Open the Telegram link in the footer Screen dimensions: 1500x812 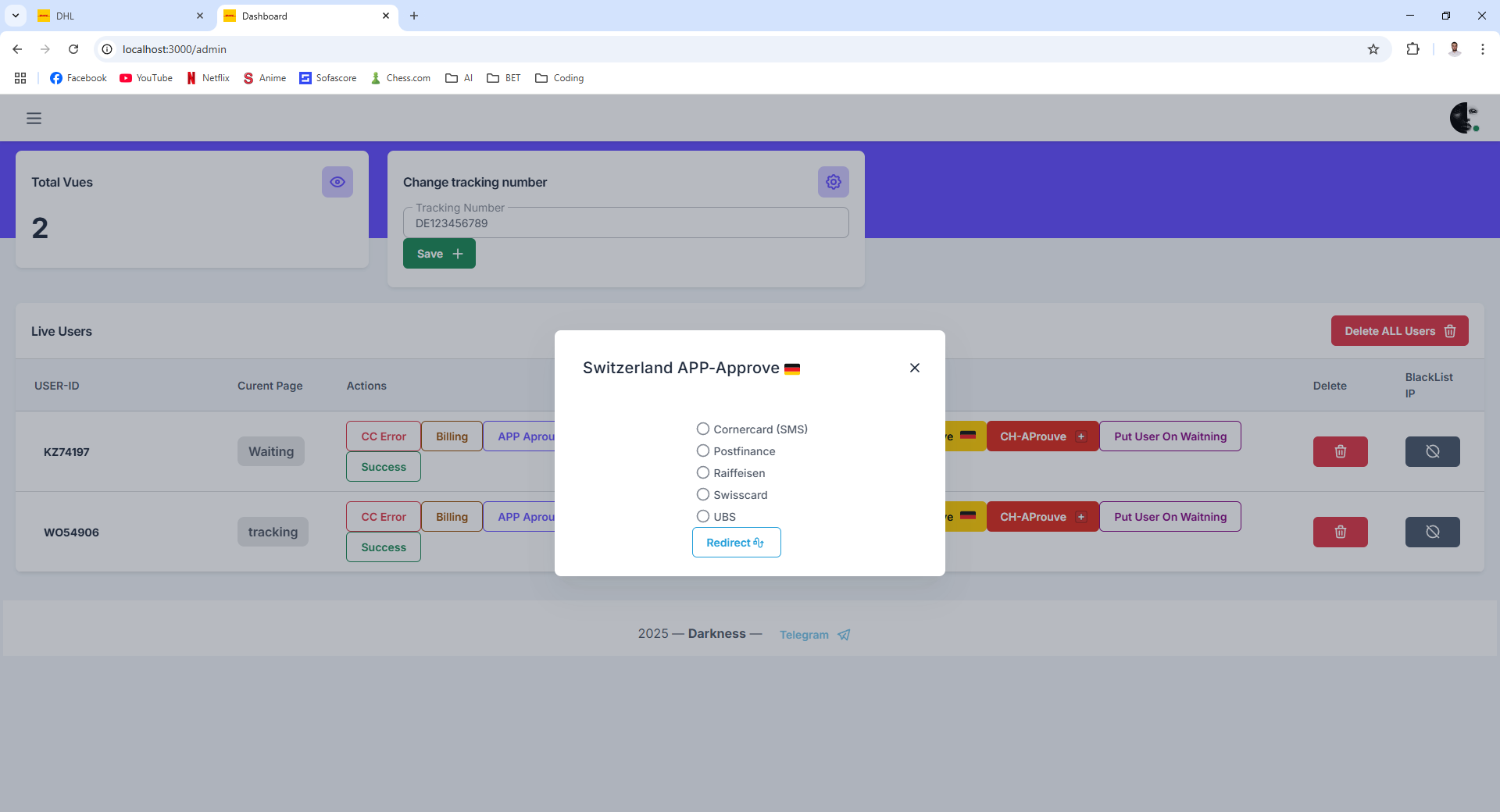click(815, 635)
